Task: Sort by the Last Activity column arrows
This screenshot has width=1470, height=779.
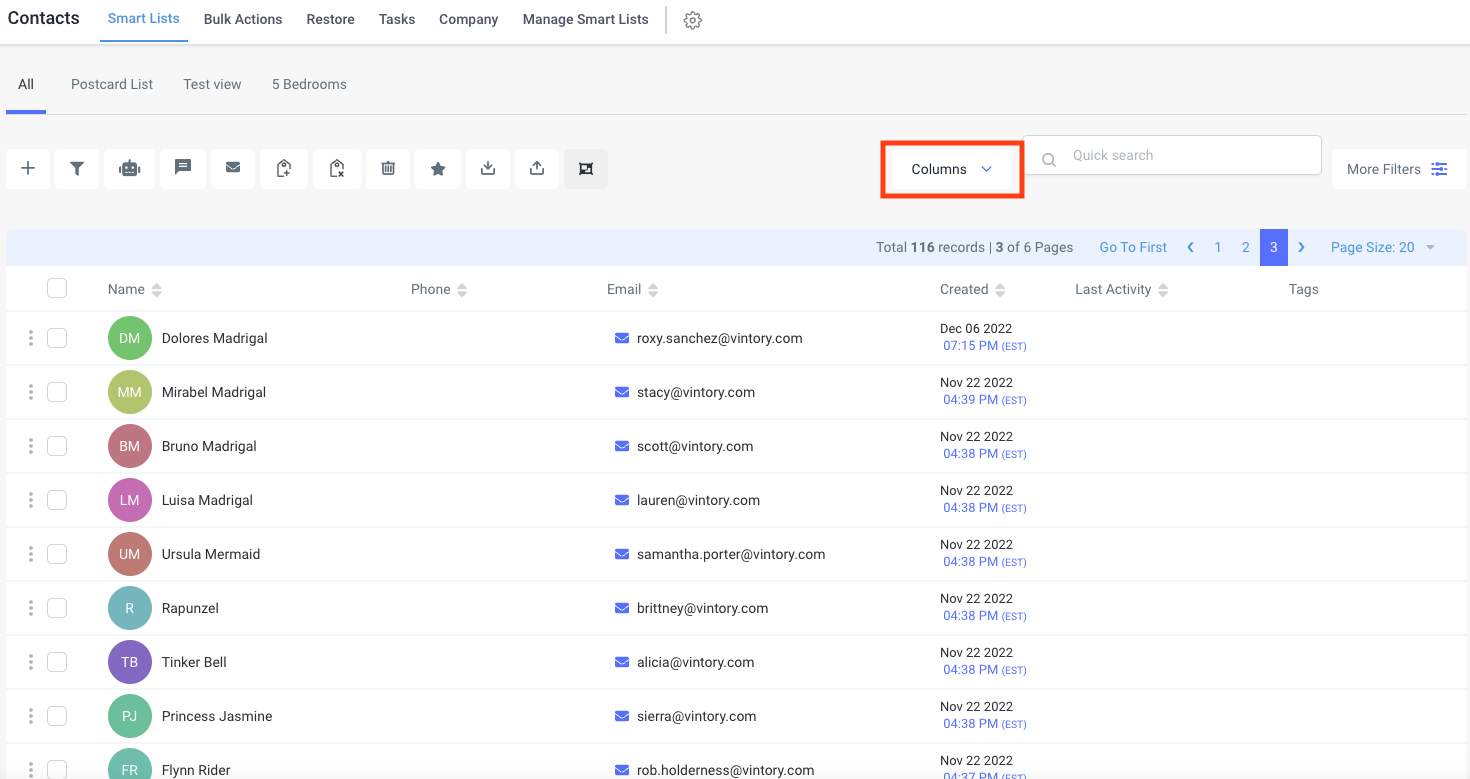Action: point(1163,290)
